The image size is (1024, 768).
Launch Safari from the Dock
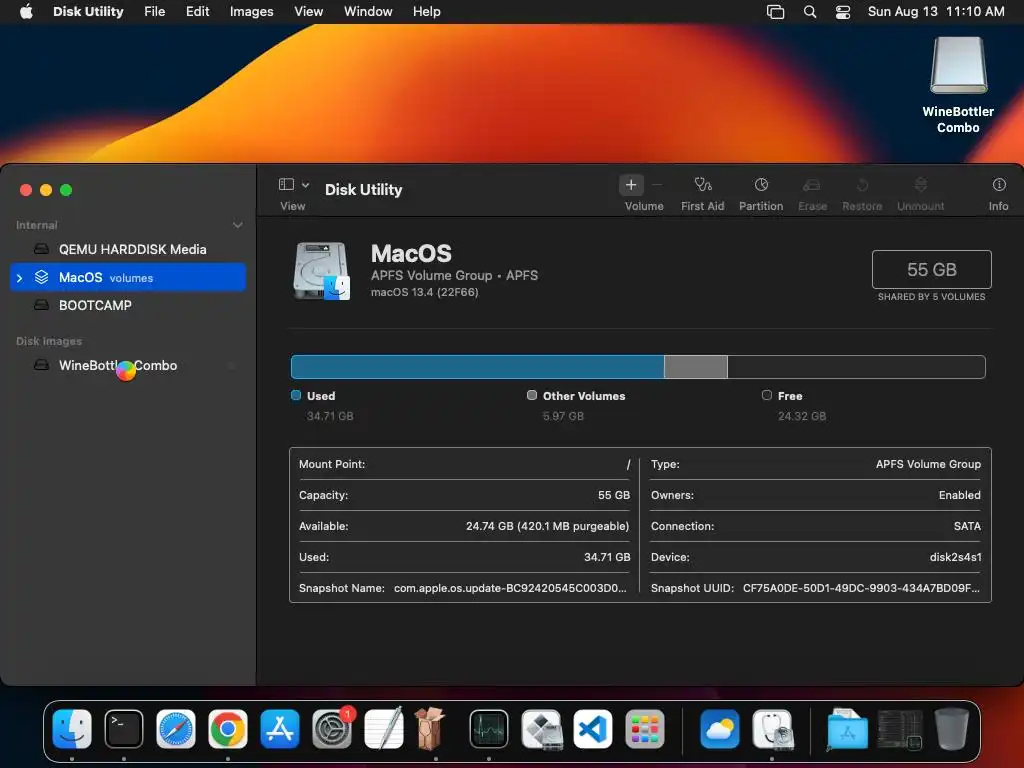(x=176, y=729)
